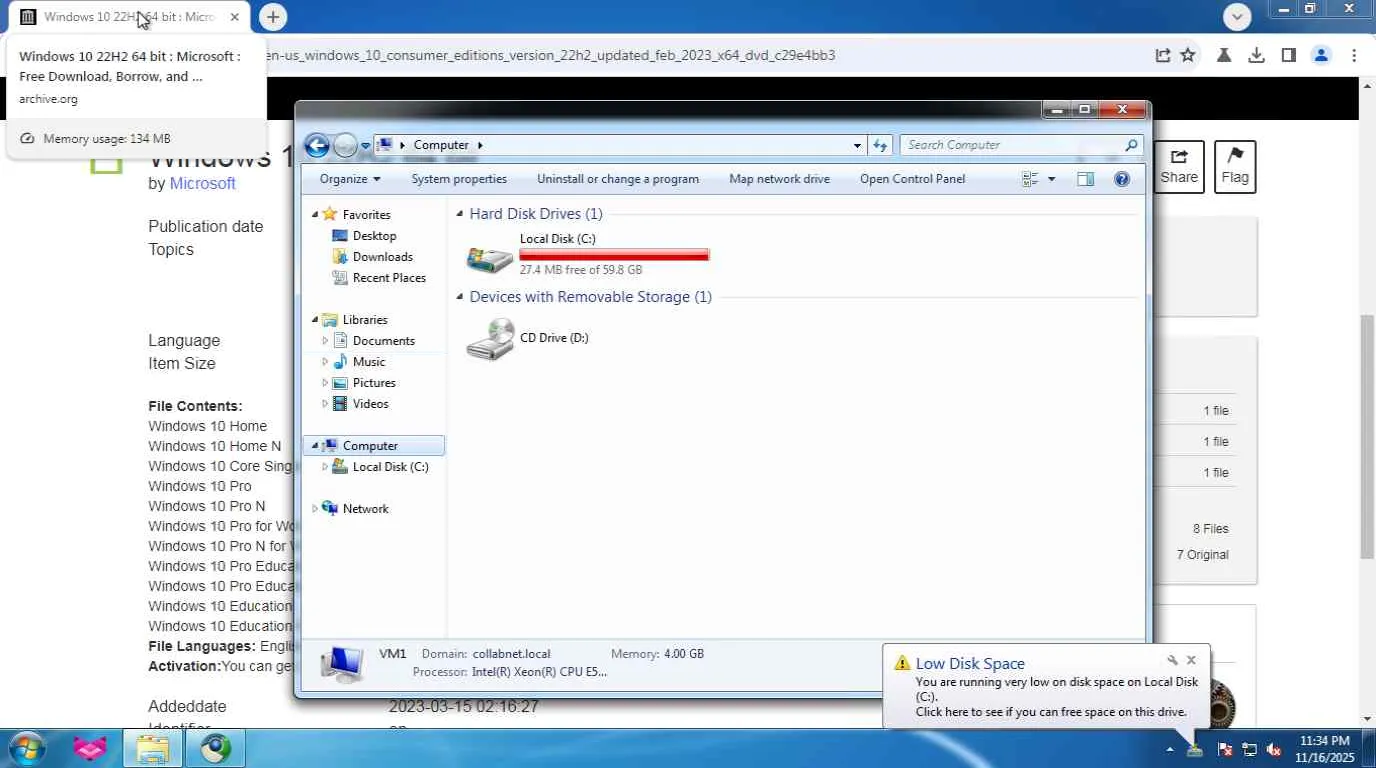This screenshot has width=1376, height=768.
Task: Click the magnifier in Search Computer box
Action: [1131, 145]
